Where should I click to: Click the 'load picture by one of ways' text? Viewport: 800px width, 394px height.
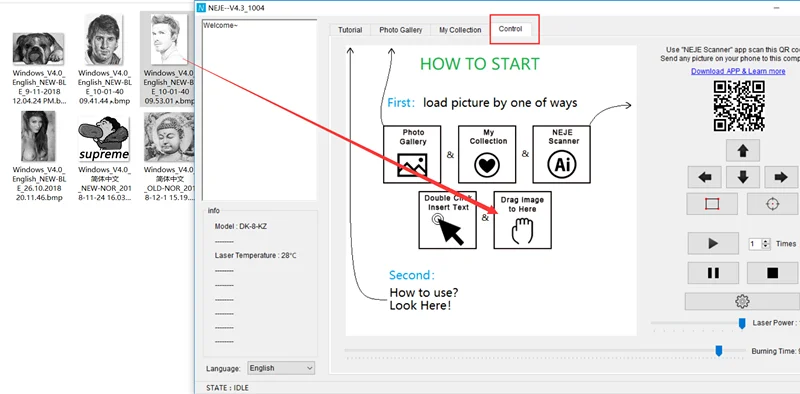point(500,103)
